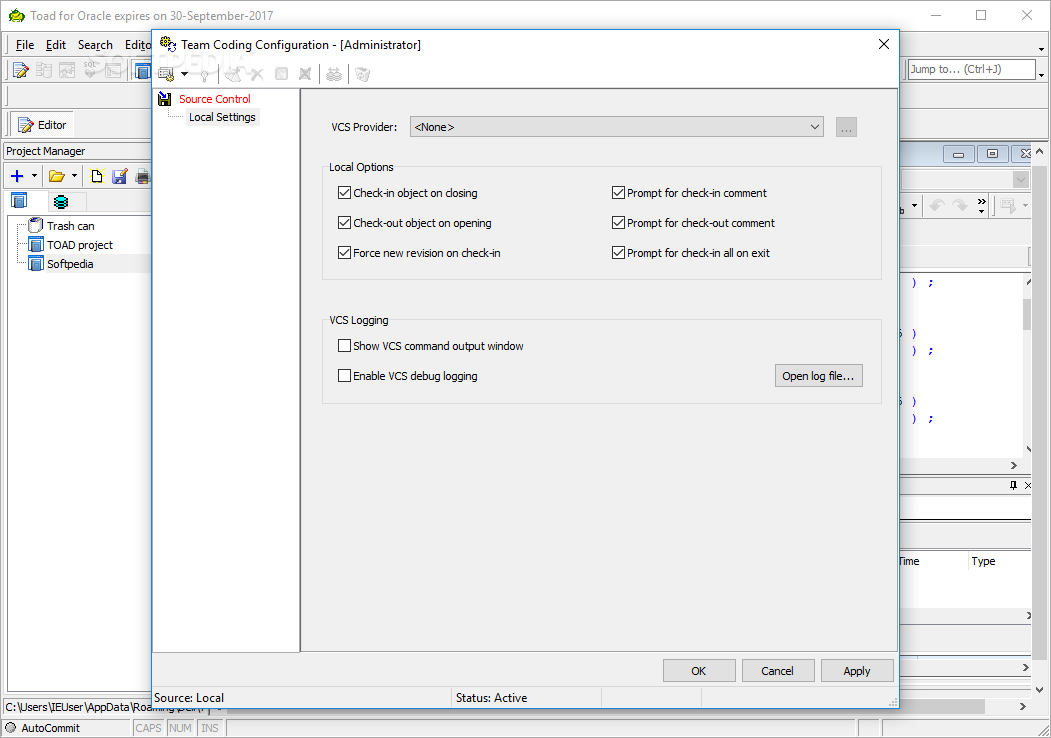Click the Source Control floppy disk icon in the tree
Viewport: 1051px width, 738px height.
165,99
